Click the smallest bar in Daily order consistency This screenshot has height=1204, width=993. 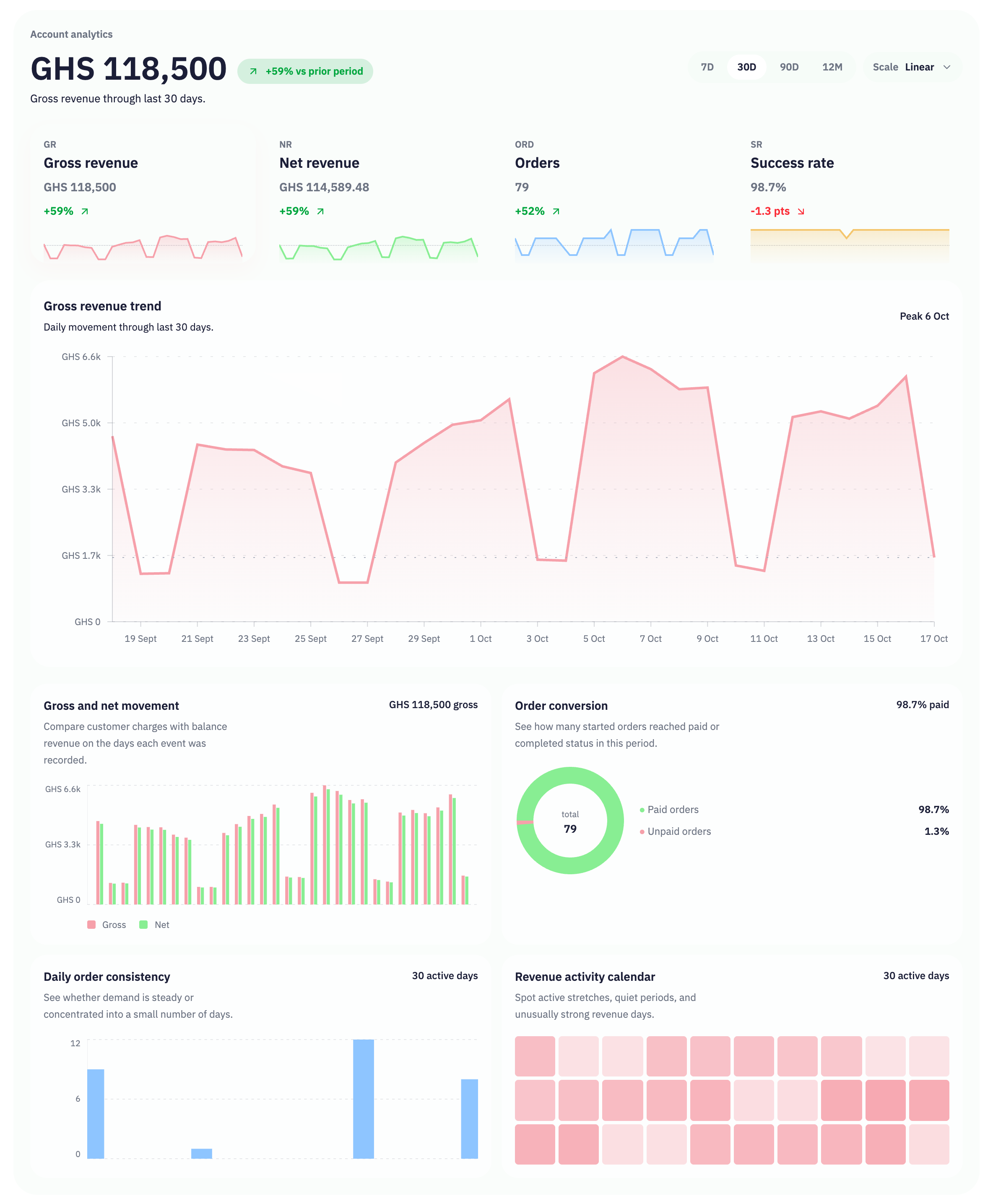coord(201,1154)
